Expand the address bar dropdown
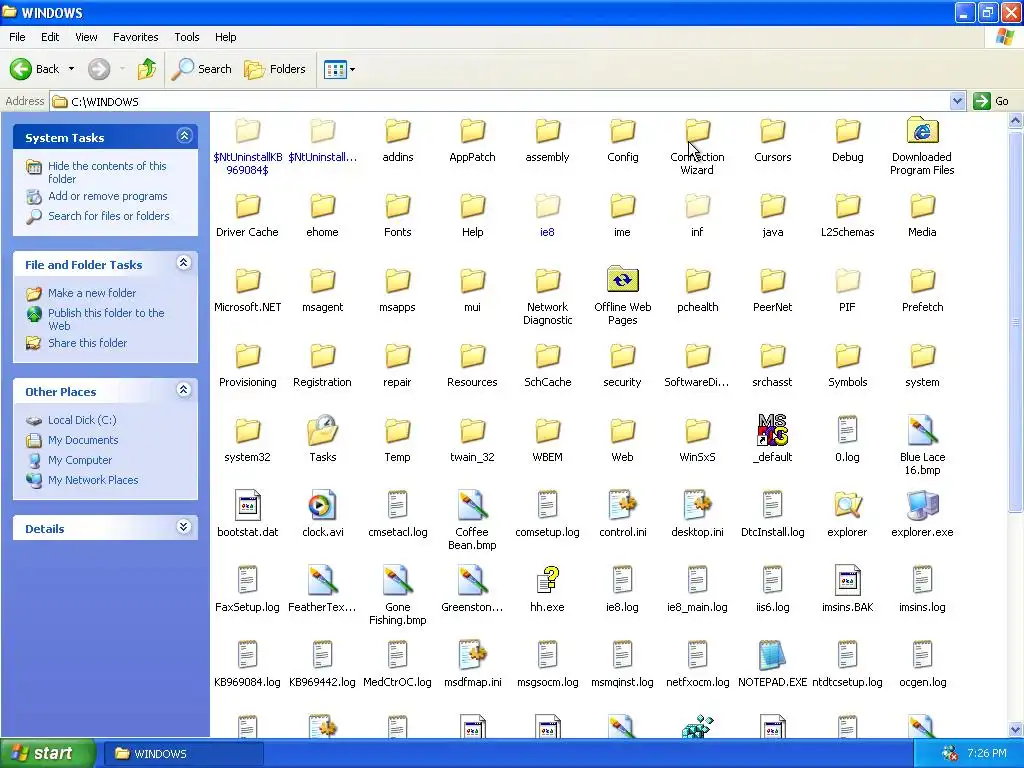 pos(957,101)
